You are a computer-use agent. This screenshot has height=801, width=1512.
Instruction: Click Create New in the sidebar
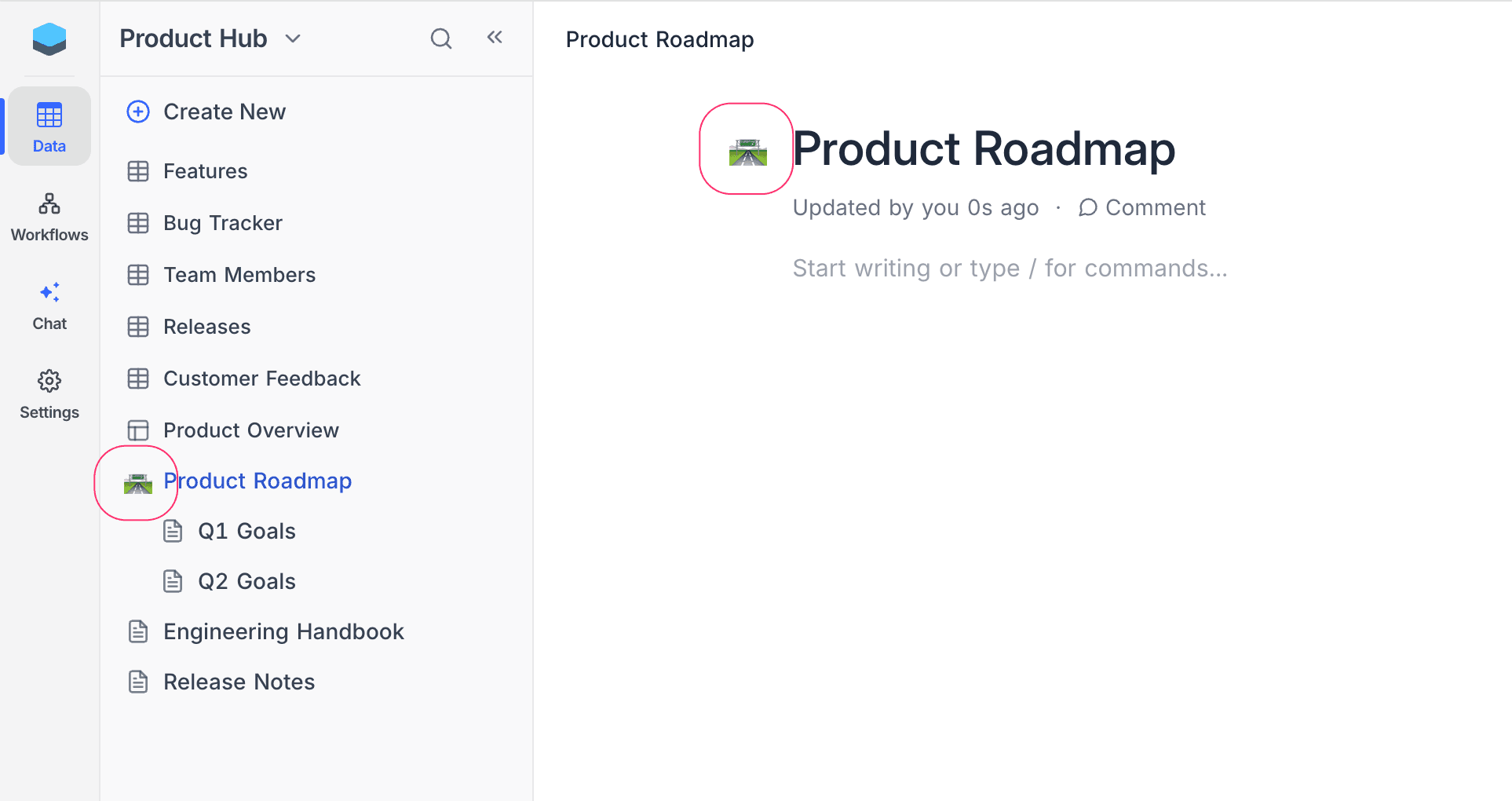(x=224, y=111)
